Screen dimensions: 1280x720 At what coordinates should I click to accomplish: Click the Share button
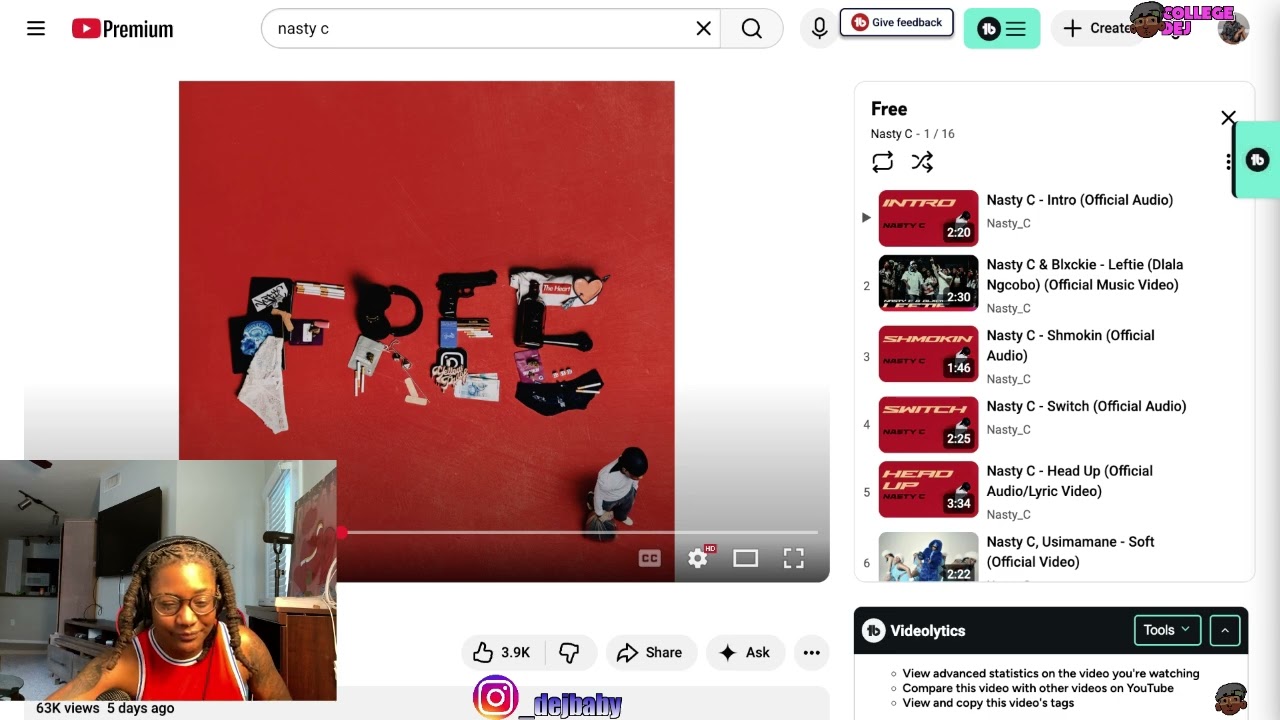click(x=650, y=653)
